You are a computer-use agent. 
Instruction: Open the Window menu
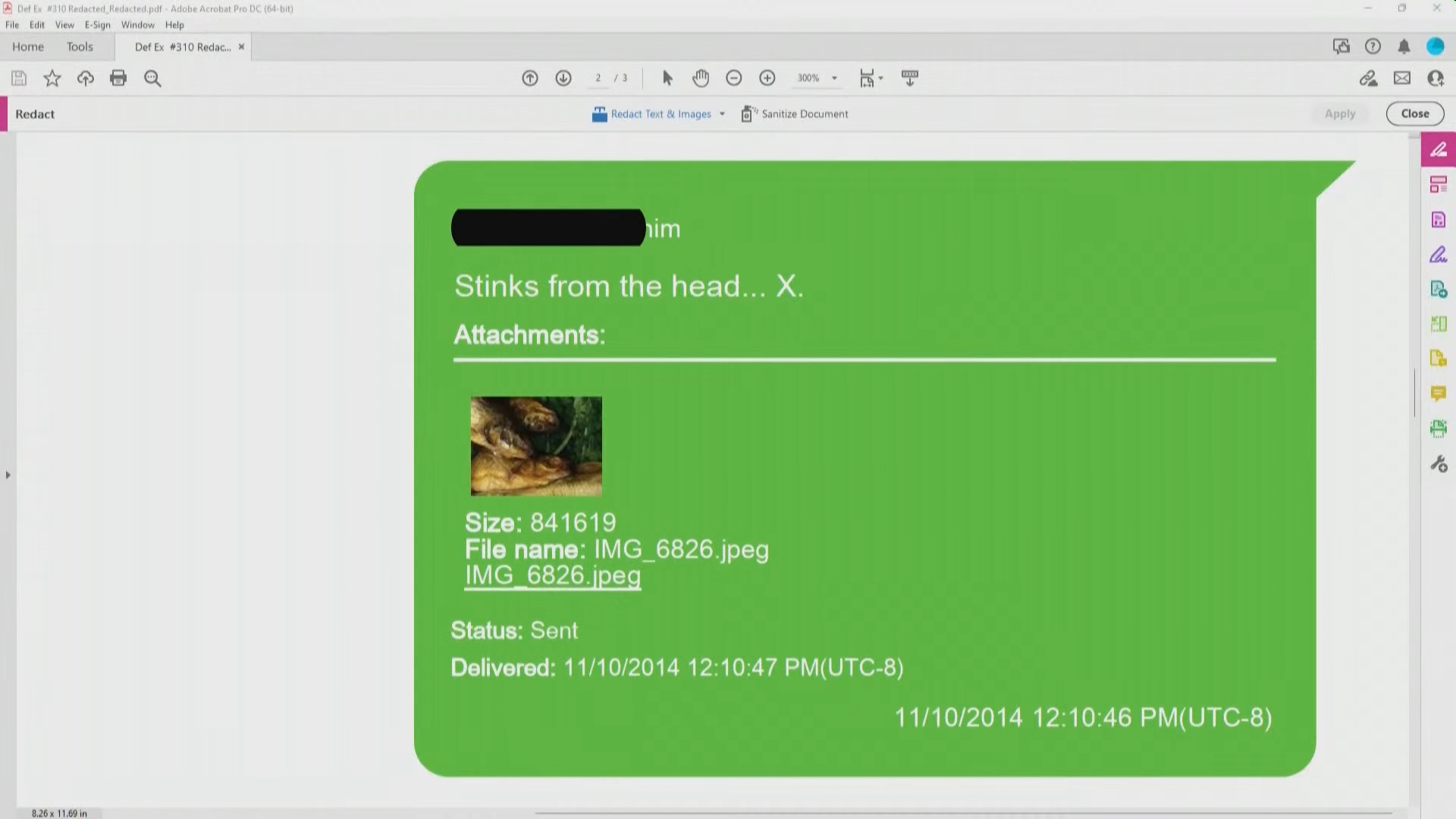138,25
